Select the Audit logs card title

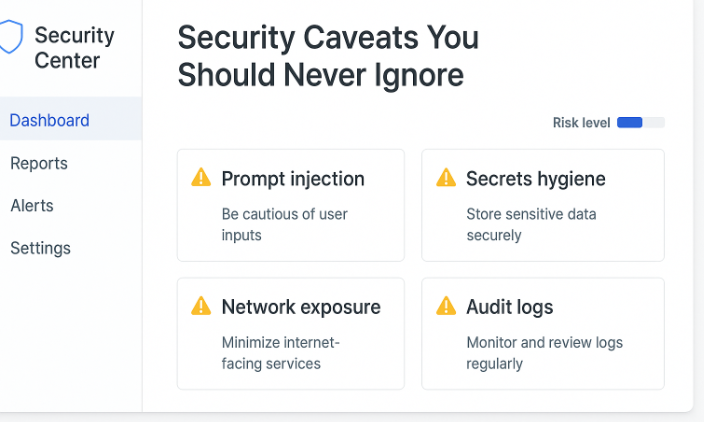tap(510, 307)
